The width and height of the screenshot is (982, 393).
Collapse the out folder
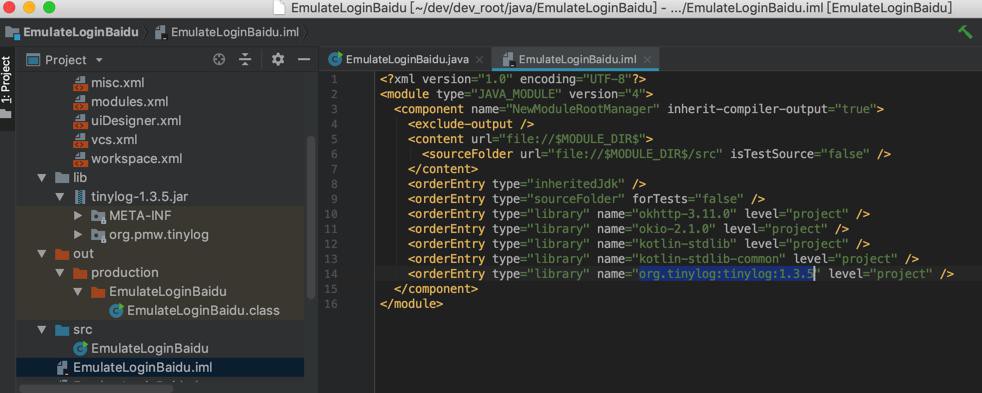tap(42, 253)
